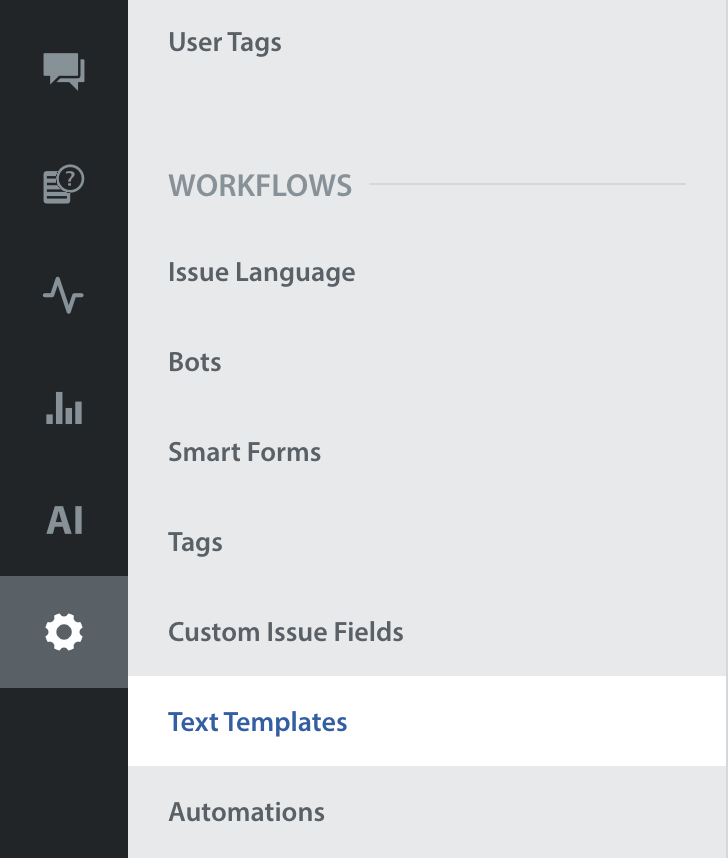Click empty dark sidebar area below gear
Screen dimensions: 728x858
[64, 770]
